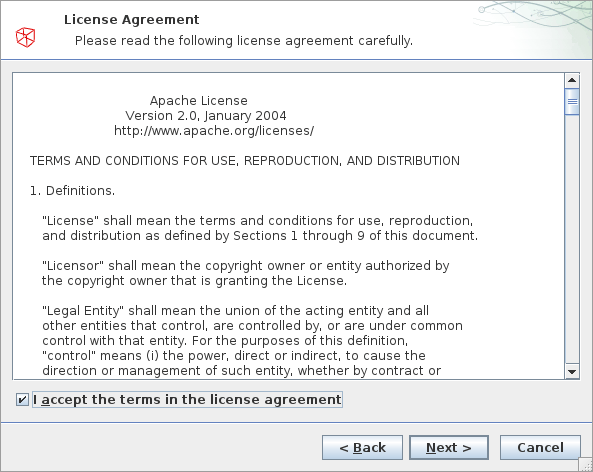Click the 'I accept the terms' label text

point(187,399)
